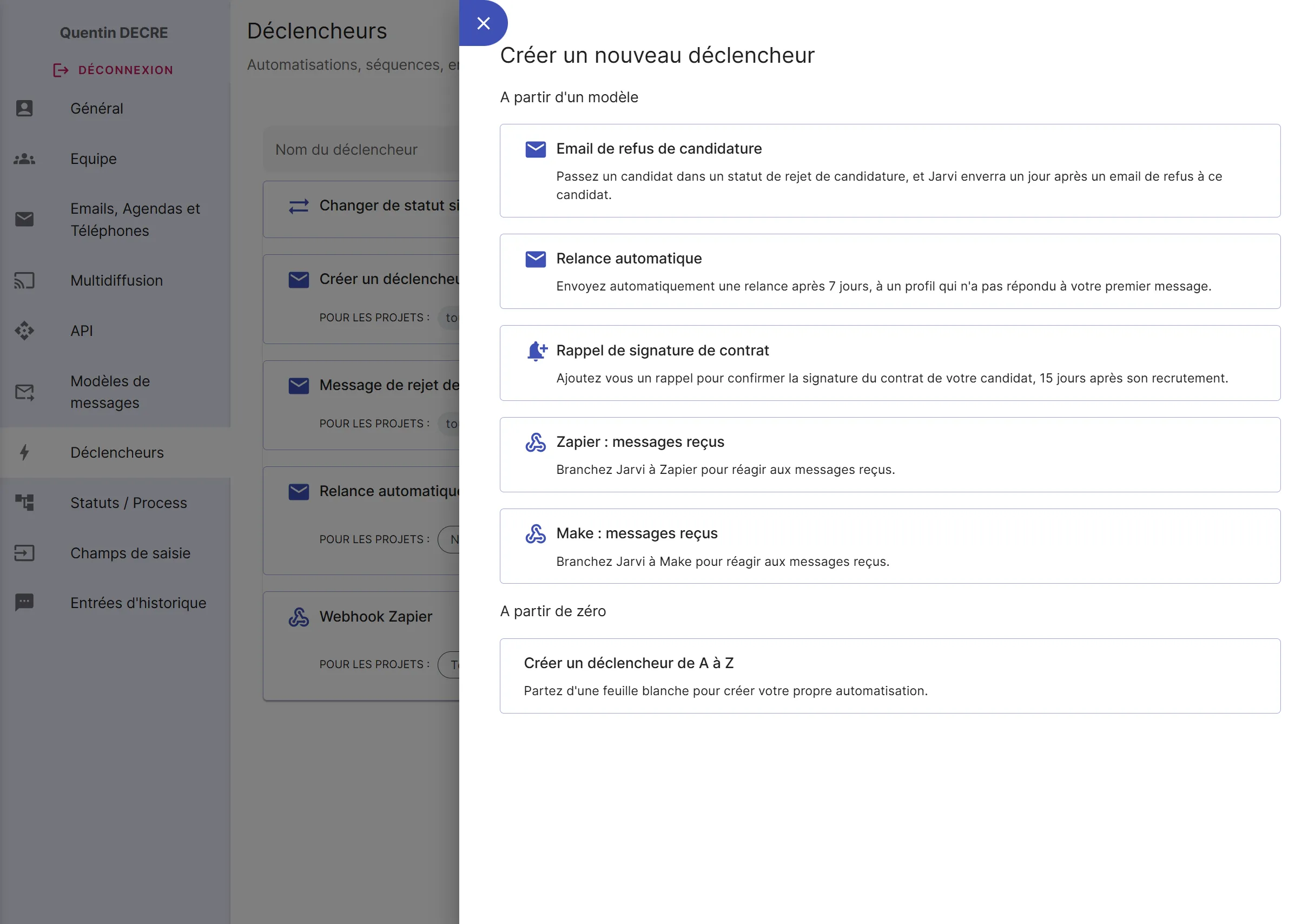
Task: Click the Nom du déclencheur input field
Action: click(x=346, y=149)
